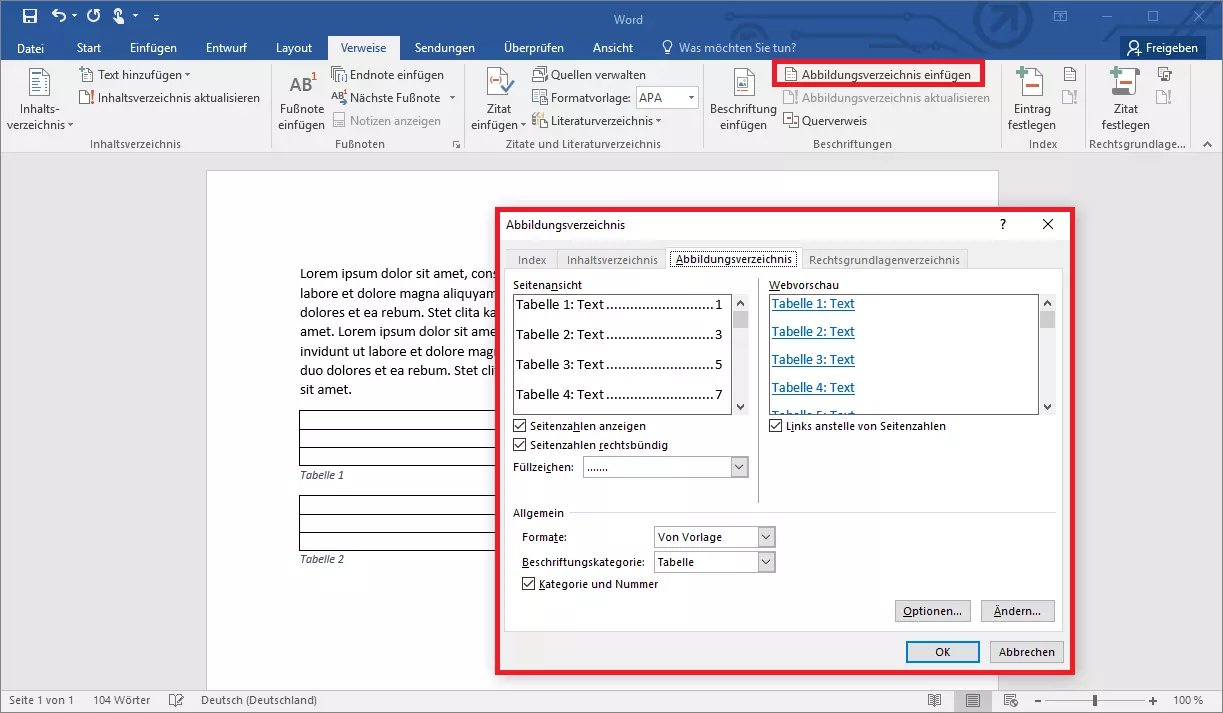Click the zoom slider handle in the status bar
This screenshot has width=1223, height=713.
click(x=1095, y=700)
